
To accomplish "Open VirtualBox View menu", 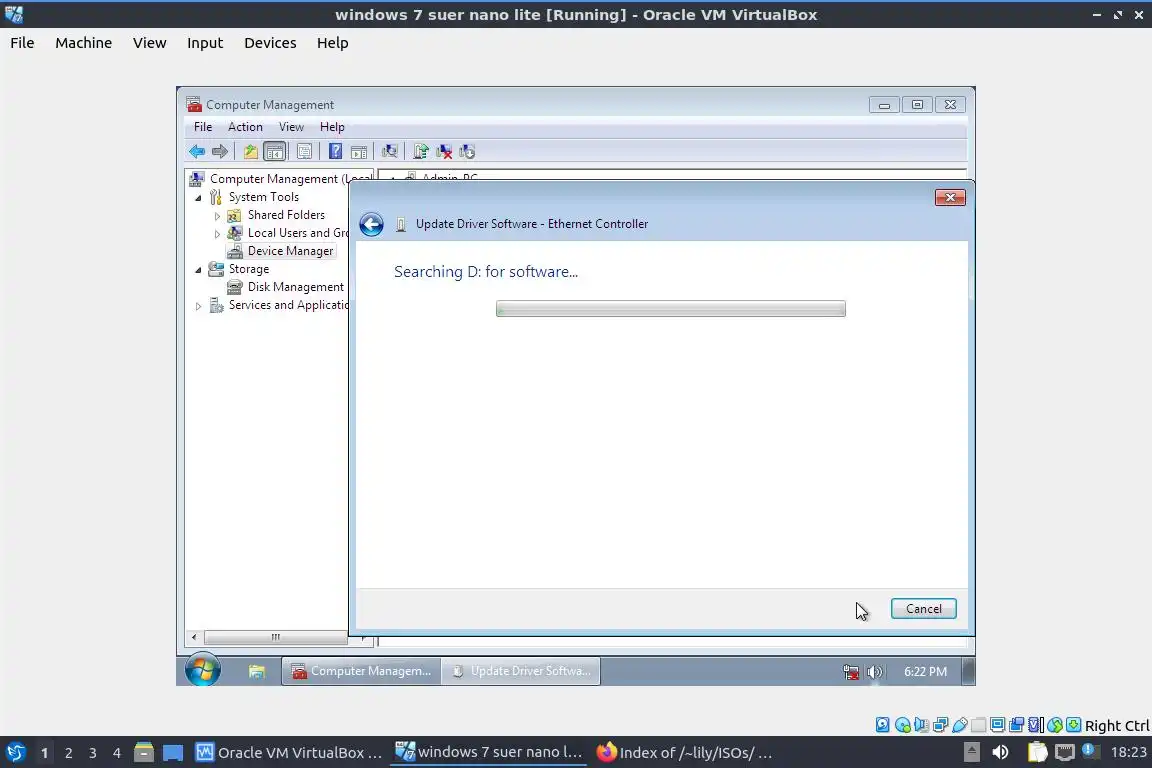I will (x=149, y=43).
